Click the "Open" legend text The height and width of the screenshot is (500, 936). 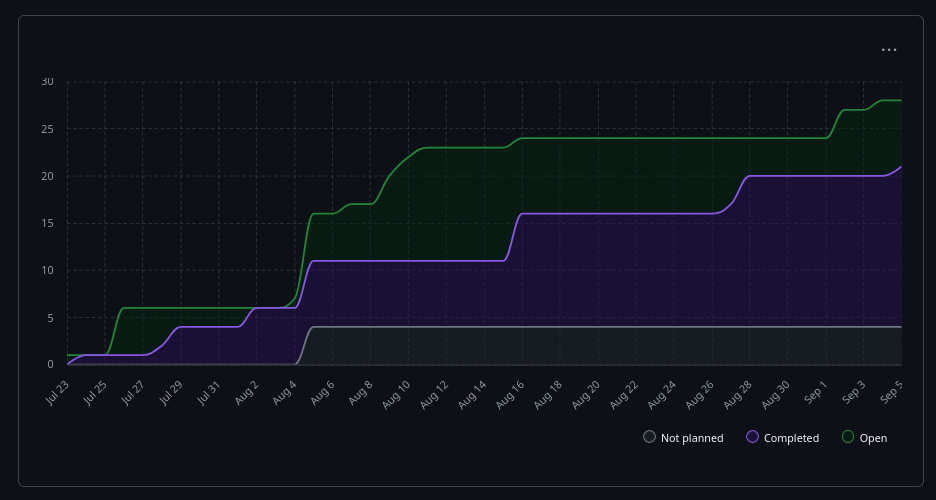873,438
